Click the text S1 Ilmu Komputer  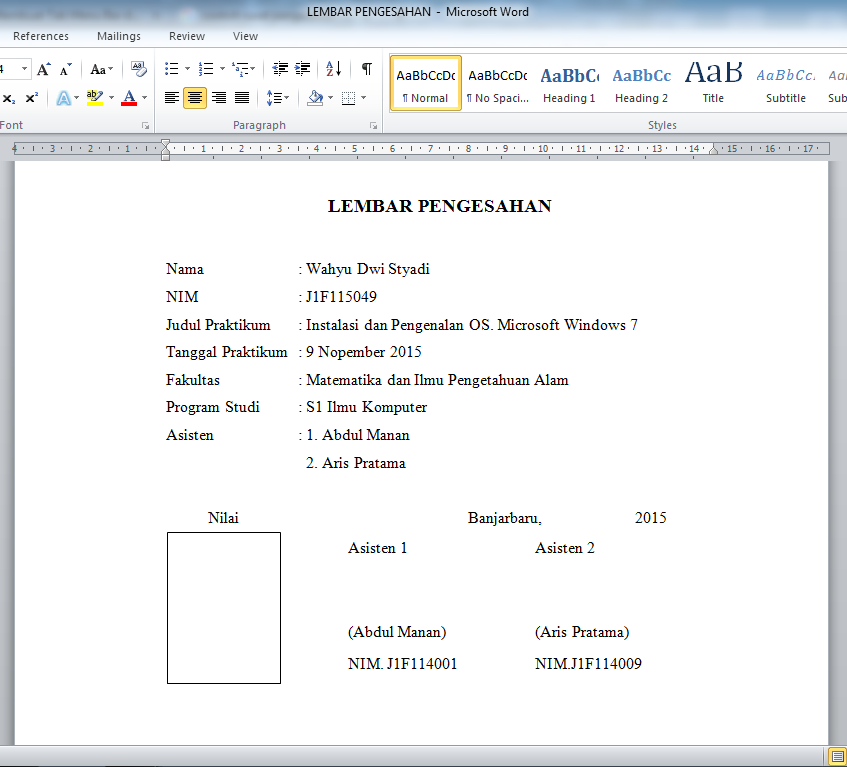click(x=366, y=407)
